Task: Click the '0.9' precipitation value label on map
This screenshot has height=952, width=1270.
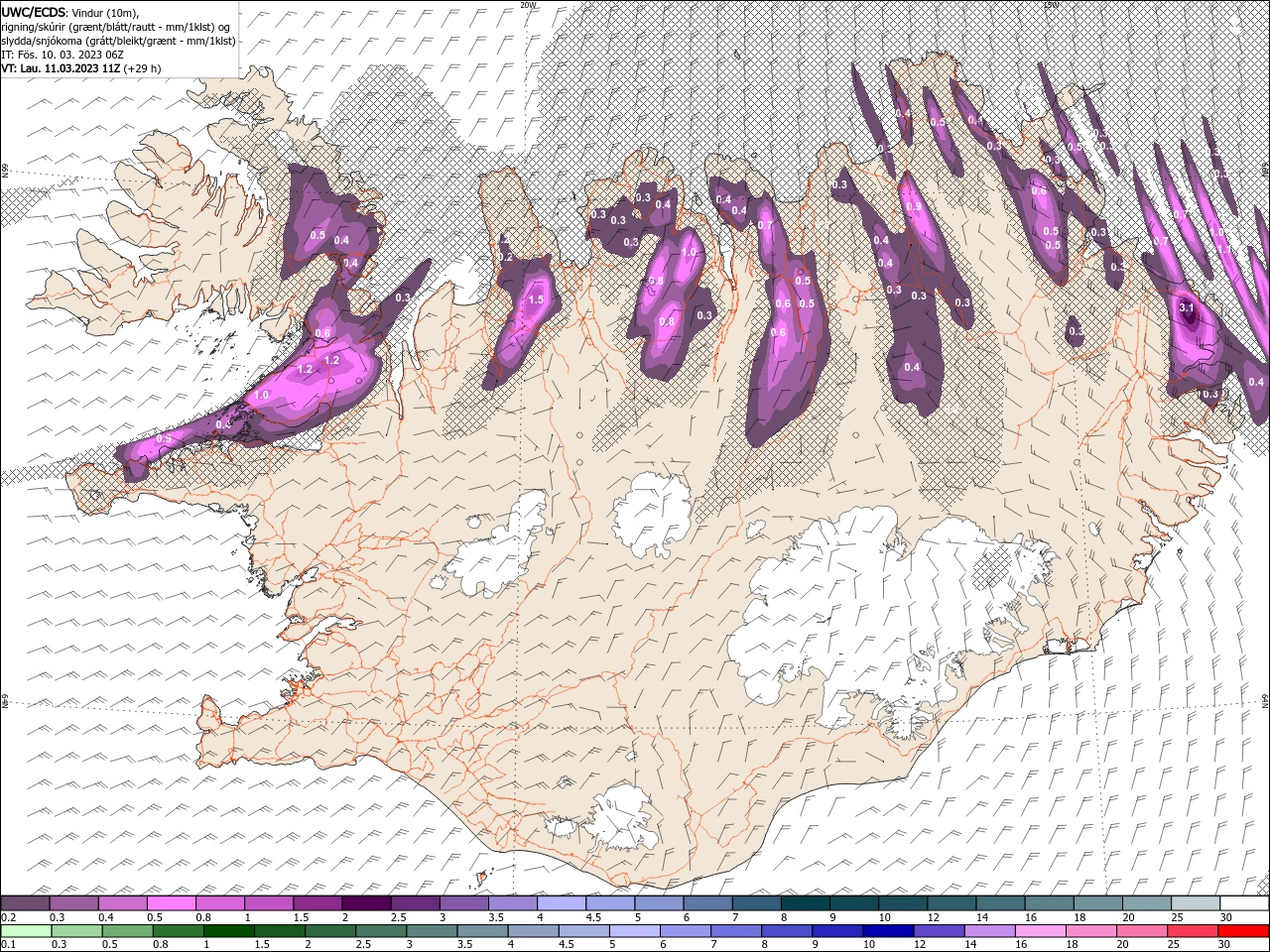Action: [913, 207]
